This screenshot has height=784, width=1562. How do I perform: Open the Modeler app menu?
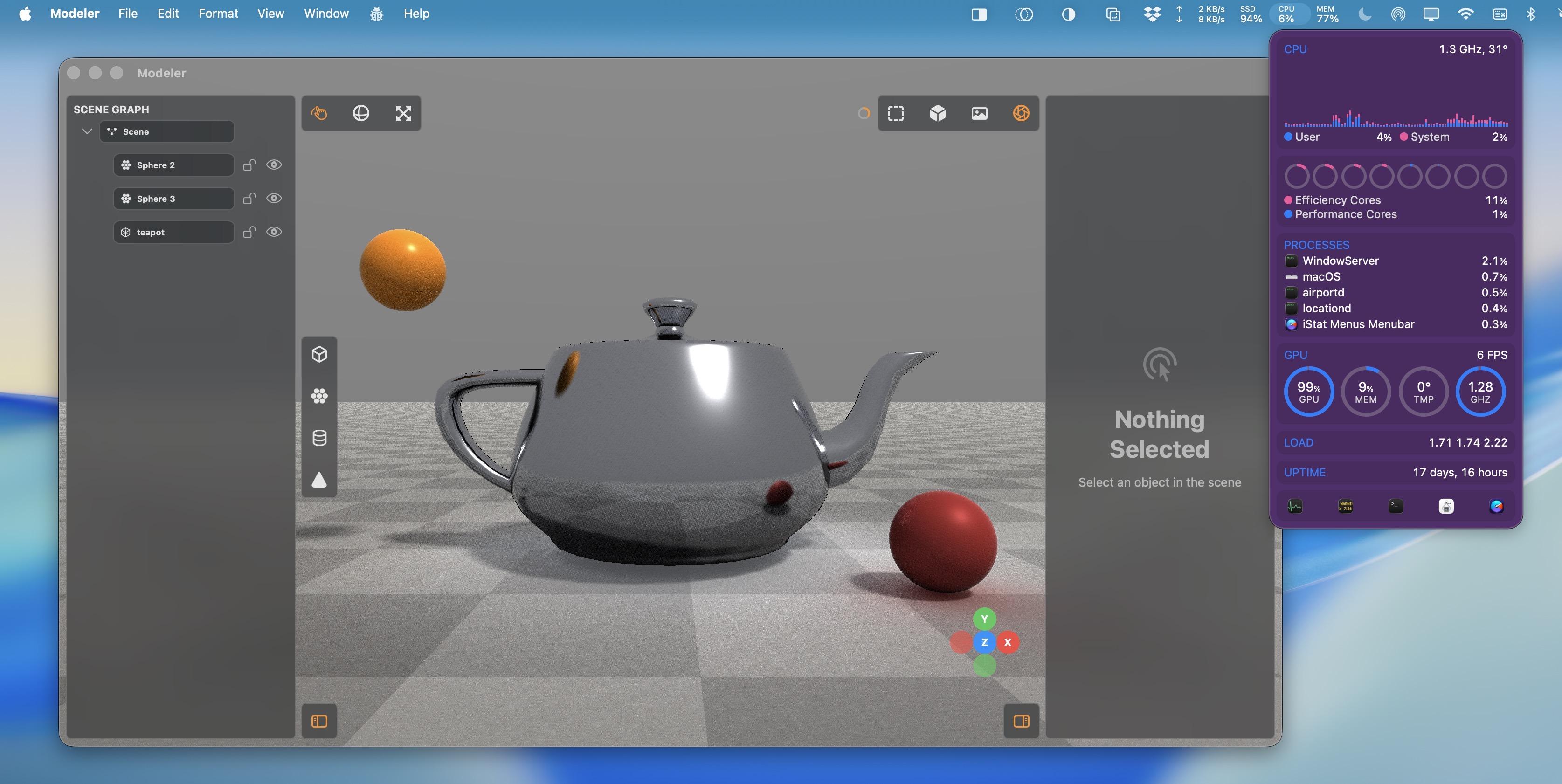tap(75, 14)
